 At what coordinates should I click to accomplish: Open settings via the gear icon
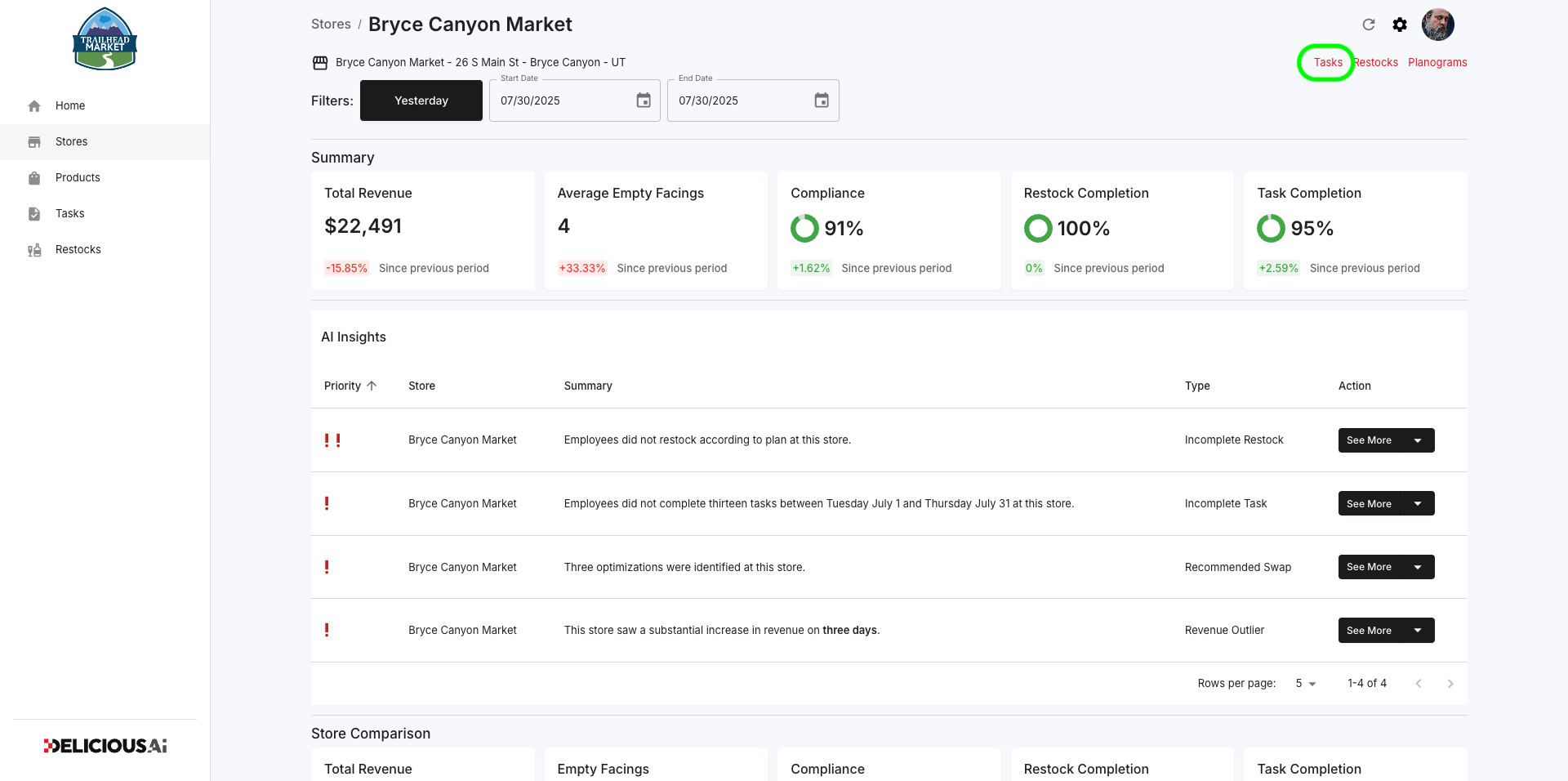coord(1400,25)
